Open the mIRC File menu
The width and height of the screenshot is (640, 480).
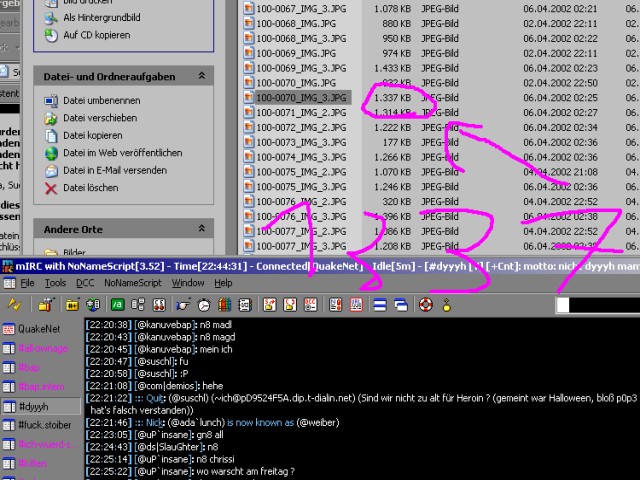(x=27, y=283)
